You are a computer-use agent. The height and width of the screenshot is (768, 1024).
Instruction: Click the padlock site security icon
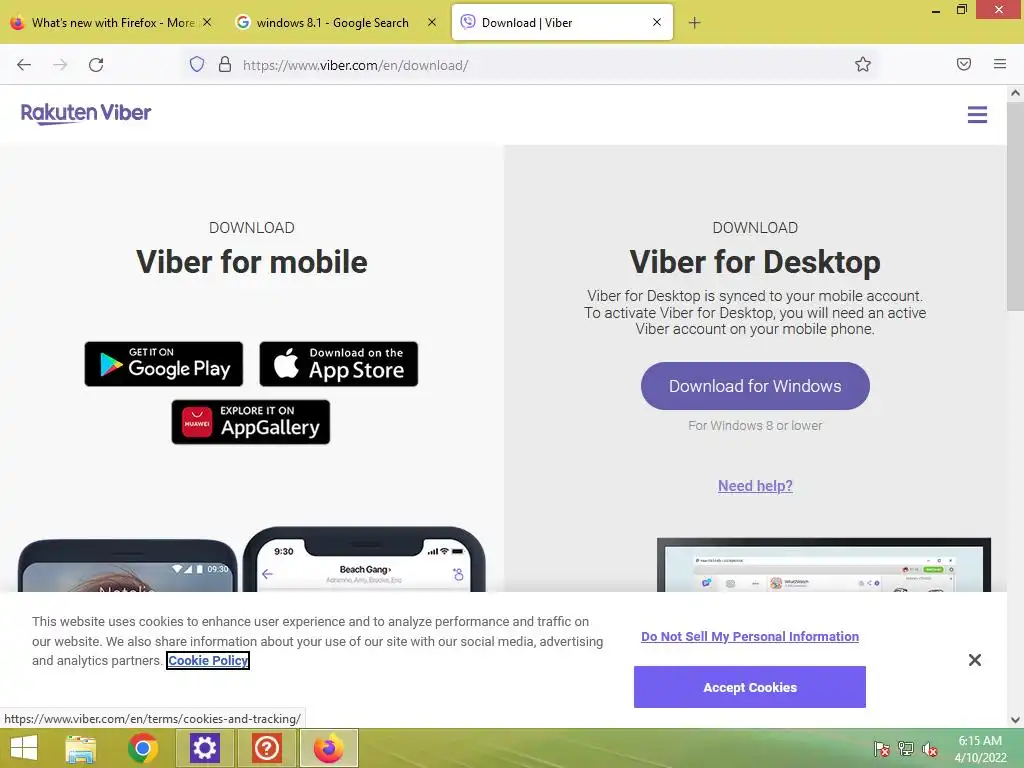pos(225,64)
